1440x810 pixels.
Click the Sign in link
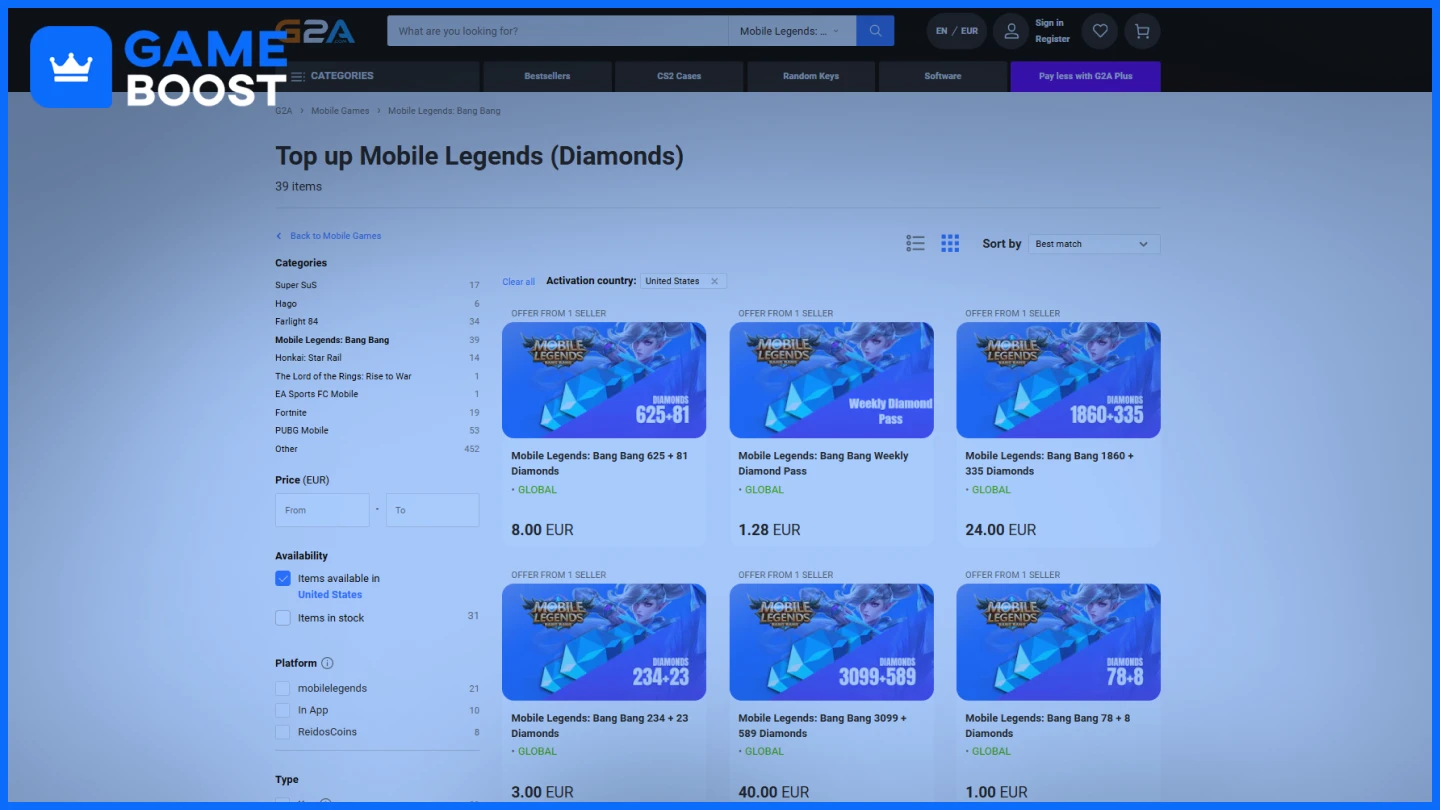[x=1049, y=23]
